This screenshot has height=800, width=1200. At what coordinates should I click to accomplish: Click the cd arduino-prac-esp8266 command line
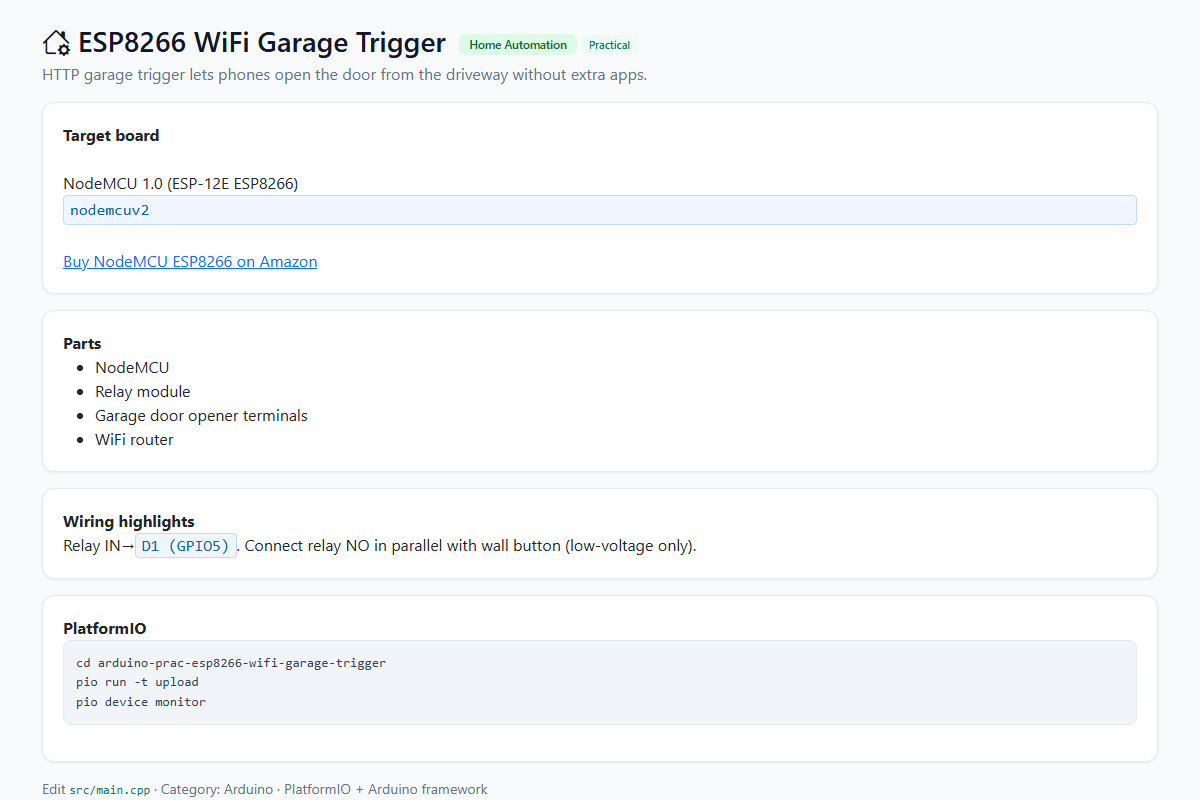pos(231,663)
